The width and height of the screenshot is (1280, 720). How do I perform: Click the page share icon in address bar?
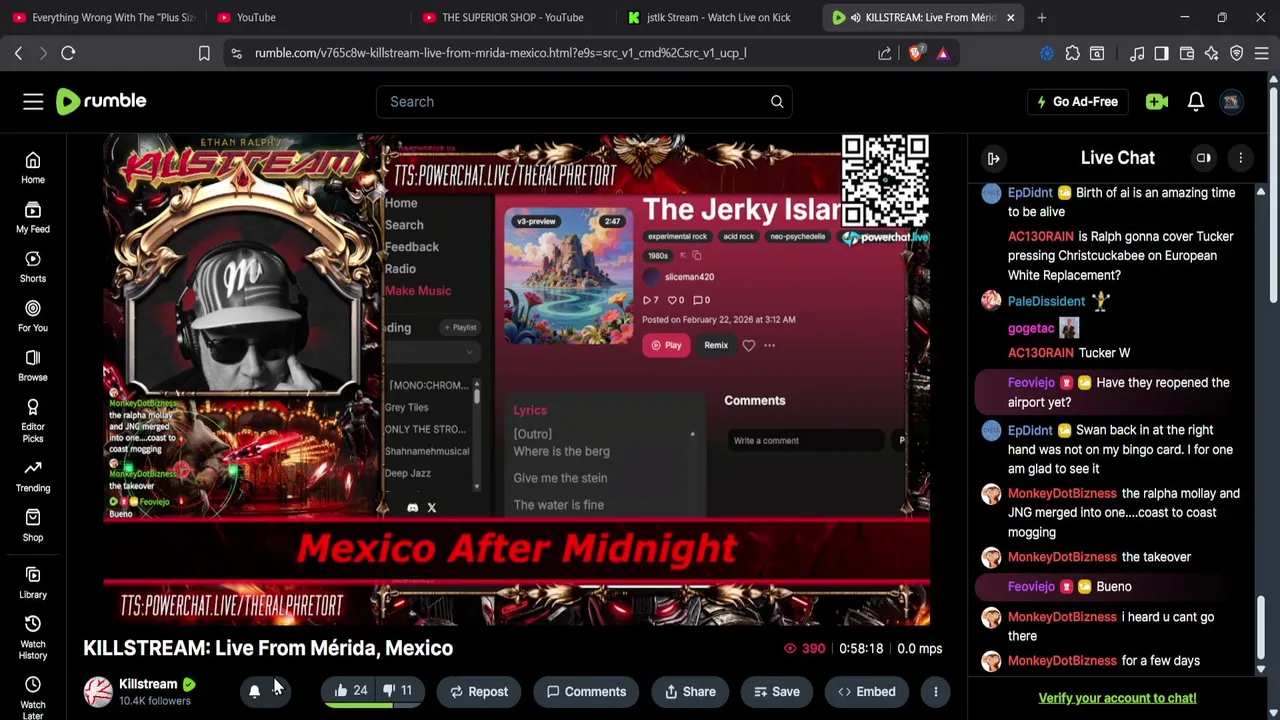(x=885, y=53)
